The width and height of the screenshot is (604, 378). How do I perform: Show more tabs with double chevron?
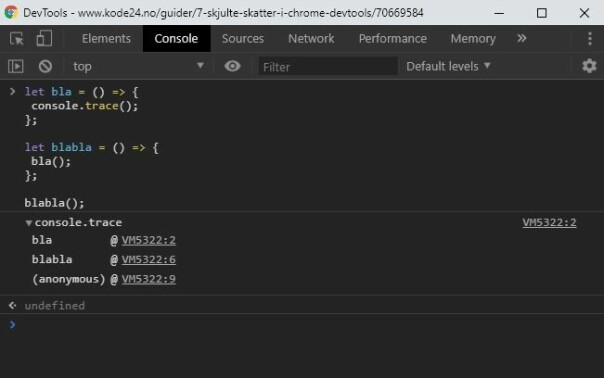tap(522, 38)
